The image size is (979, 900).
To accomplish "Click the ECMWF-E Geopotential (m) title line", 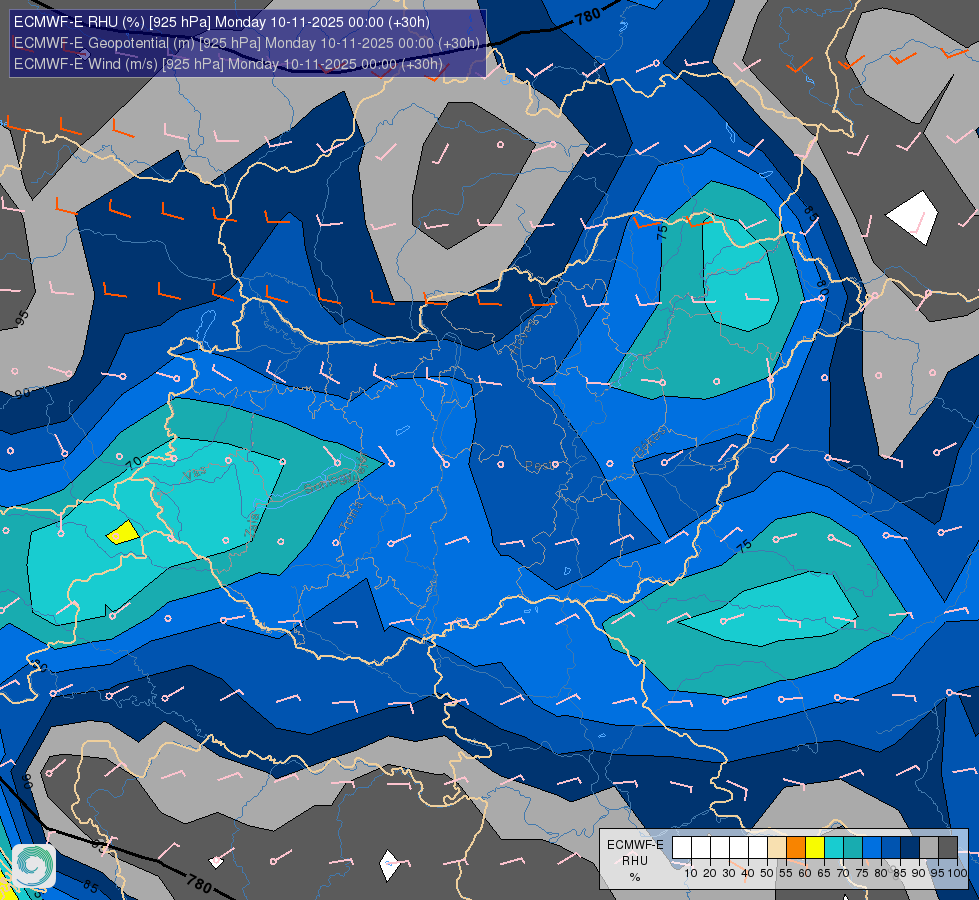I will [247, 43].
